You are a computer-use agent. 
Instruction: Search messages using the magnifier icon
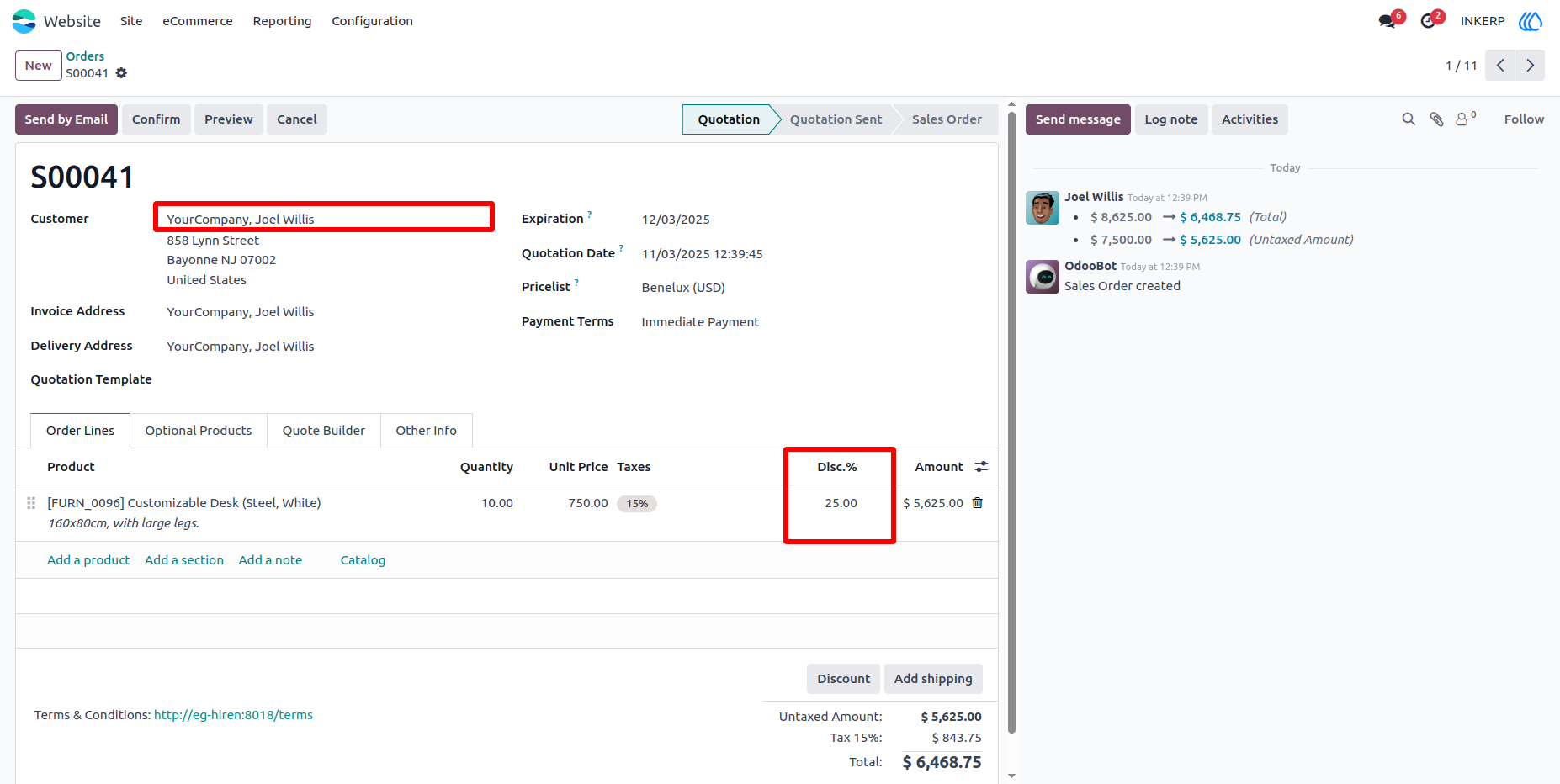(1409, 119)
